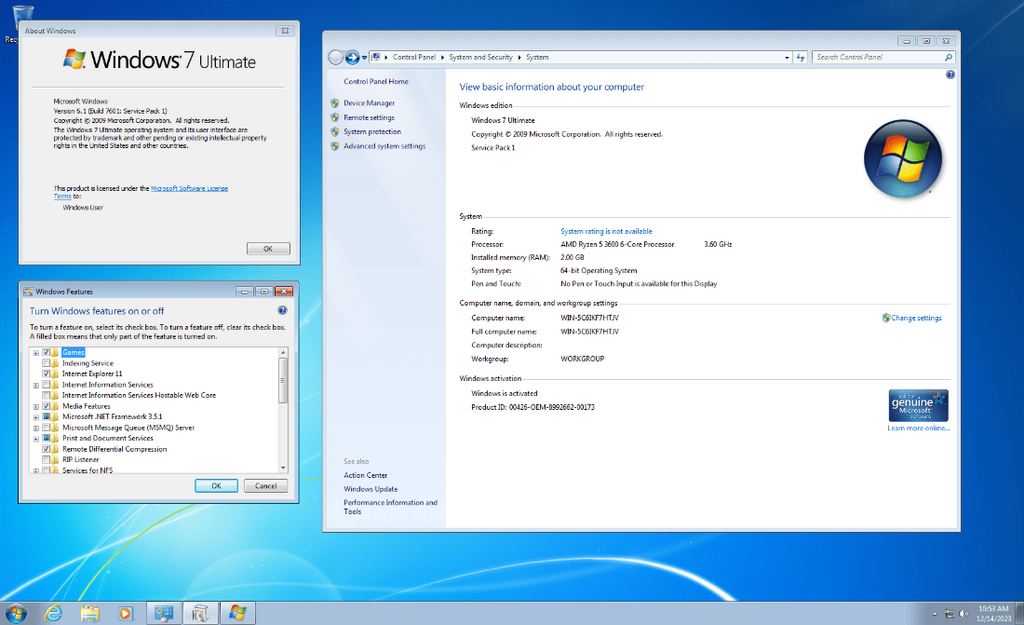This screenshot has height=625, width=1024.
Task: Expand the Internet Information Services node
Action: coord(37,385)
